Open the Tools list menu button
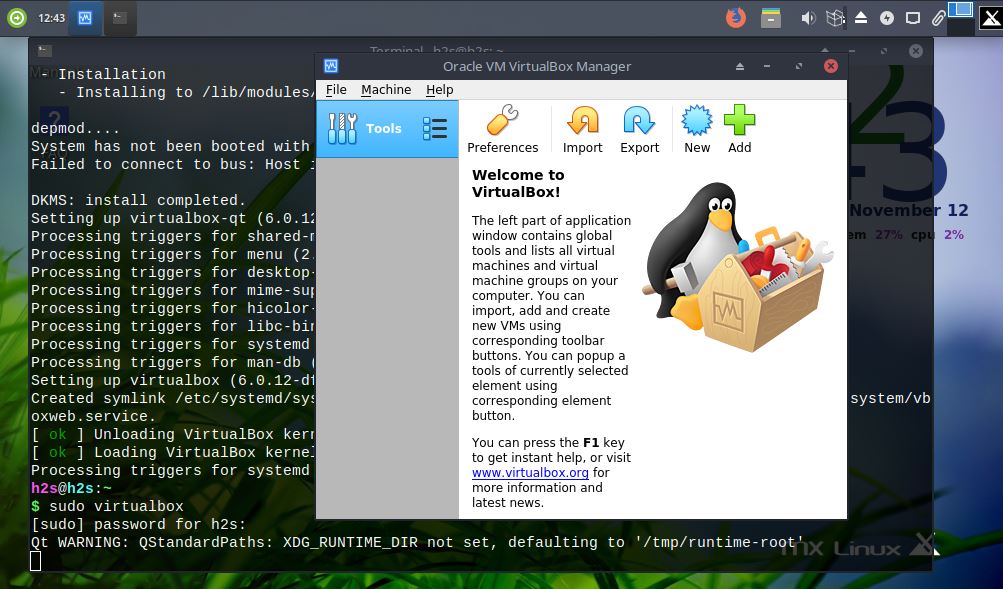Viewport: 1003px width, 589px height. 435,129
